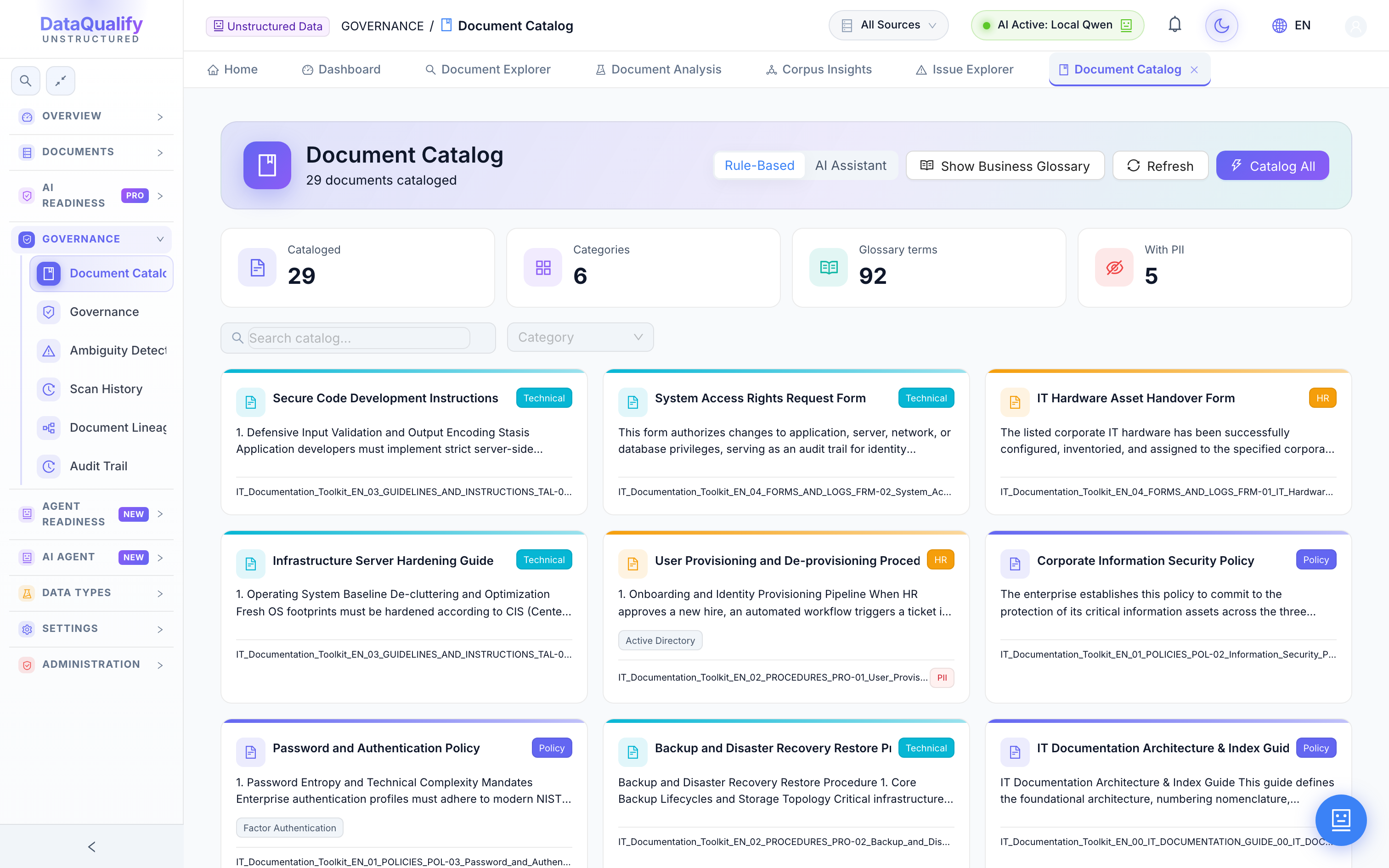Open the Category filter dropdown
The width and height of the screenshot is (1389, 868).
coord(580,338)
